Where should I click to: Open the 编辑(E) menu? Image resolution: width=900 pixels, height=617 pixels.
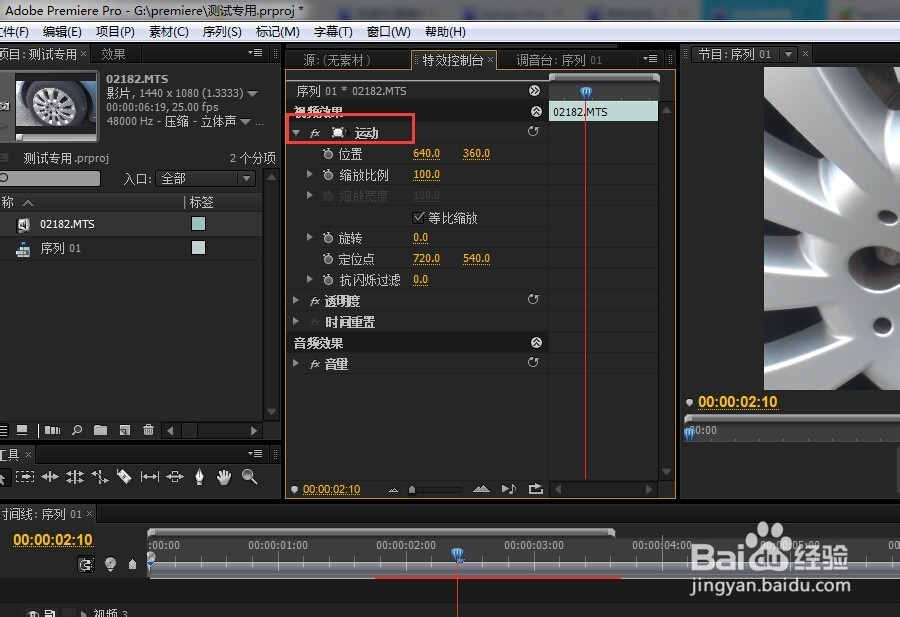(62, 32)
